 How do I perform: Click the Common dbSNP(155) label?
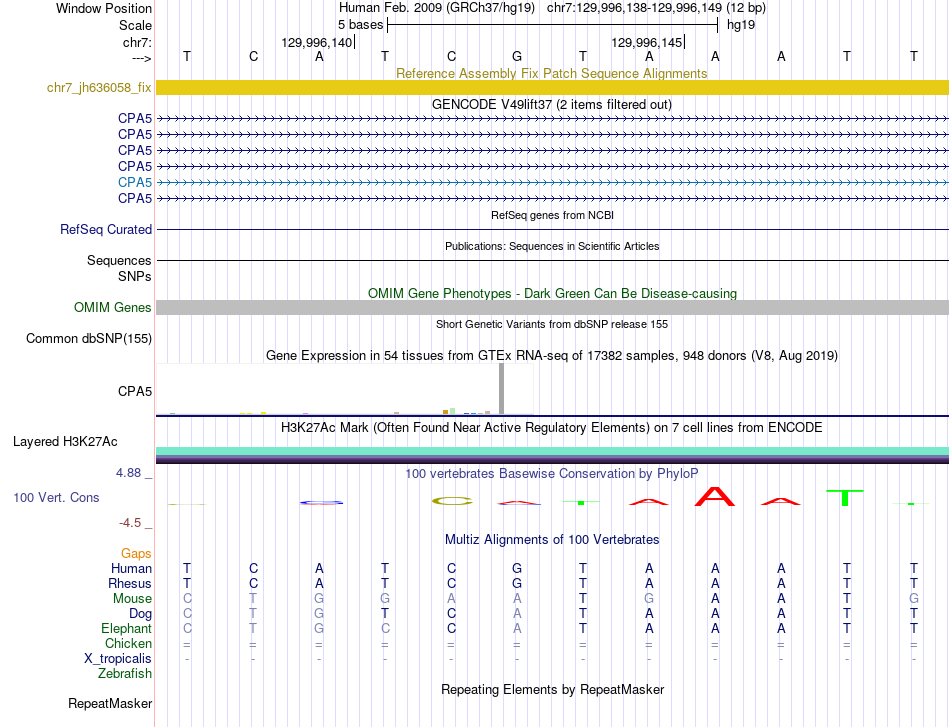coord(88,339)
